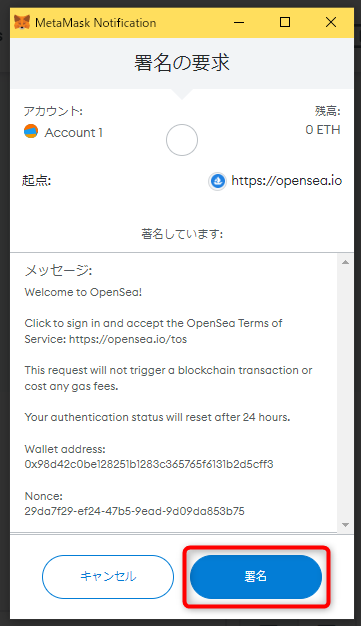Click the Account 1 avatar icon
Screen dimensions: 361x626
(x=31, y=131)
